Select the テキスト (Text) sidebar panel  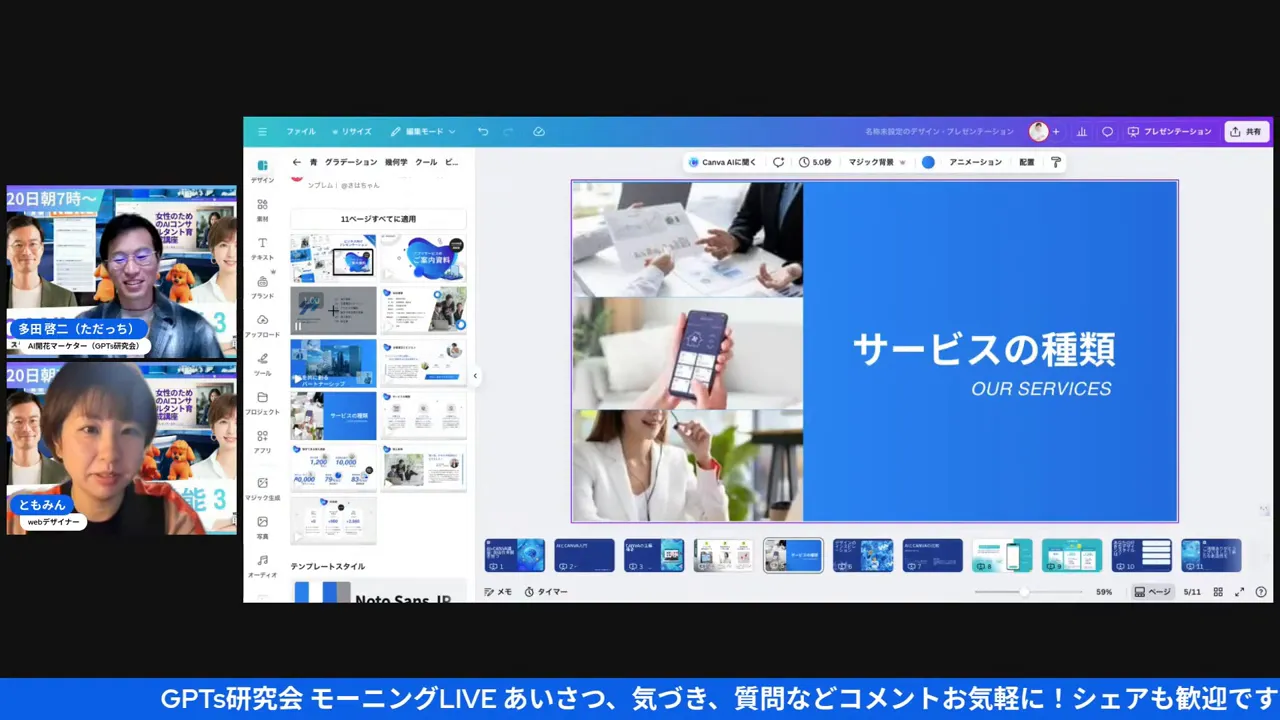point(262,248)
